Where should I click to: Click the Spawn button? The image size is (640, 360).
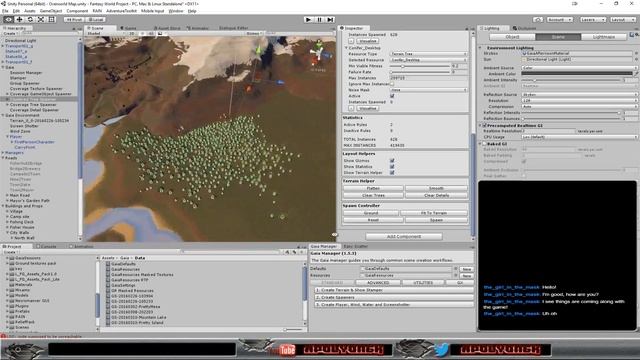coord(436,220)
